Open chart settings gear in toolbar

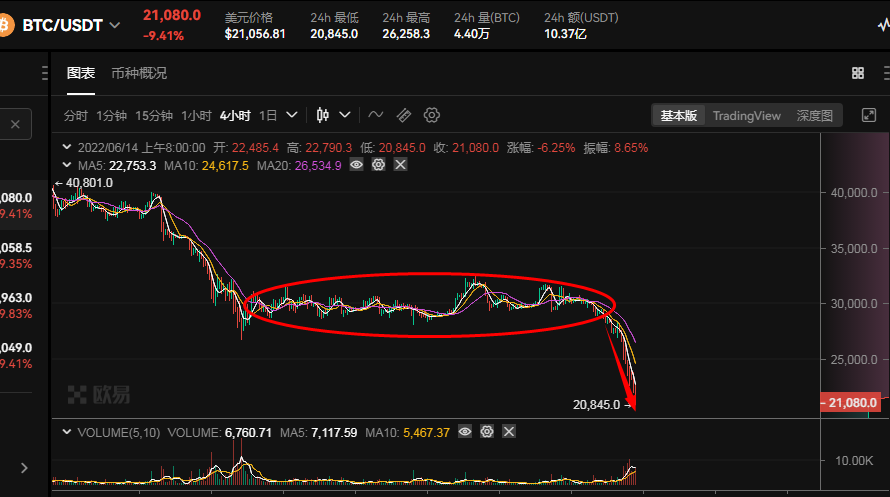tap(432, 115)
